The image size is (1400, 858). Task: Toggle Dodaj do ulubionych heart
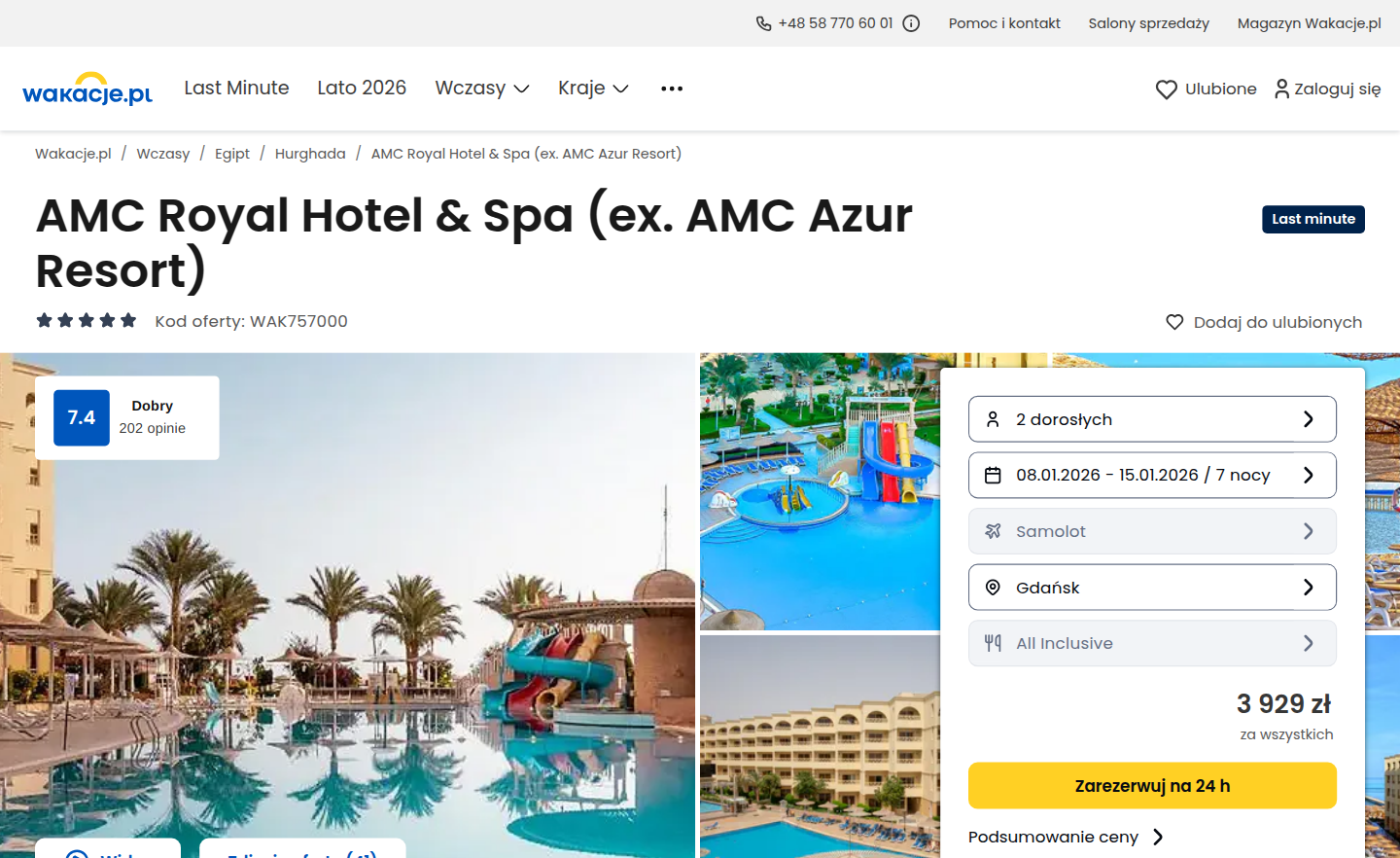click(x=1174, y=322)
